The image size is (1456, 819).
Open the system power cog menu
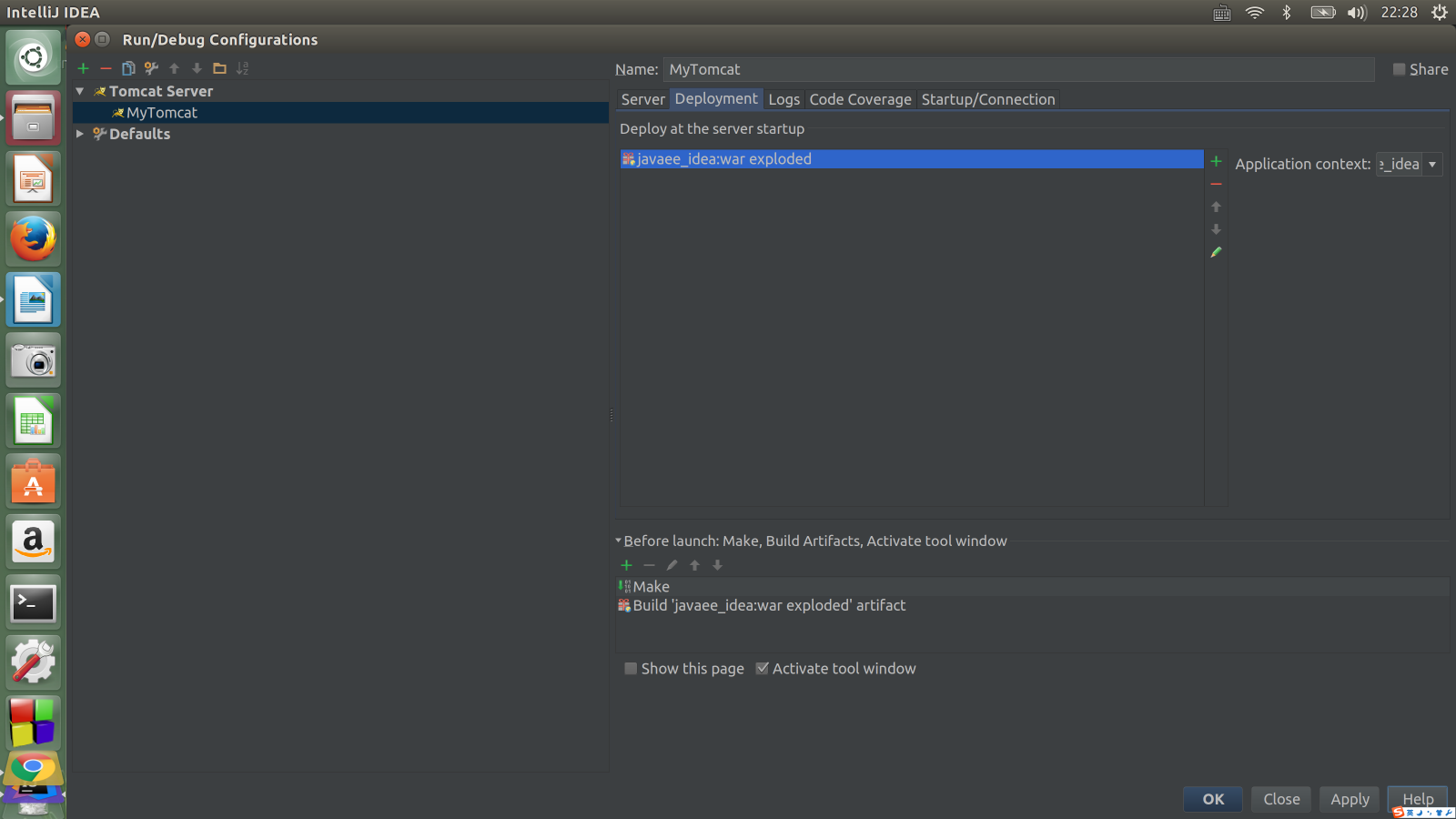[1439, 13]
